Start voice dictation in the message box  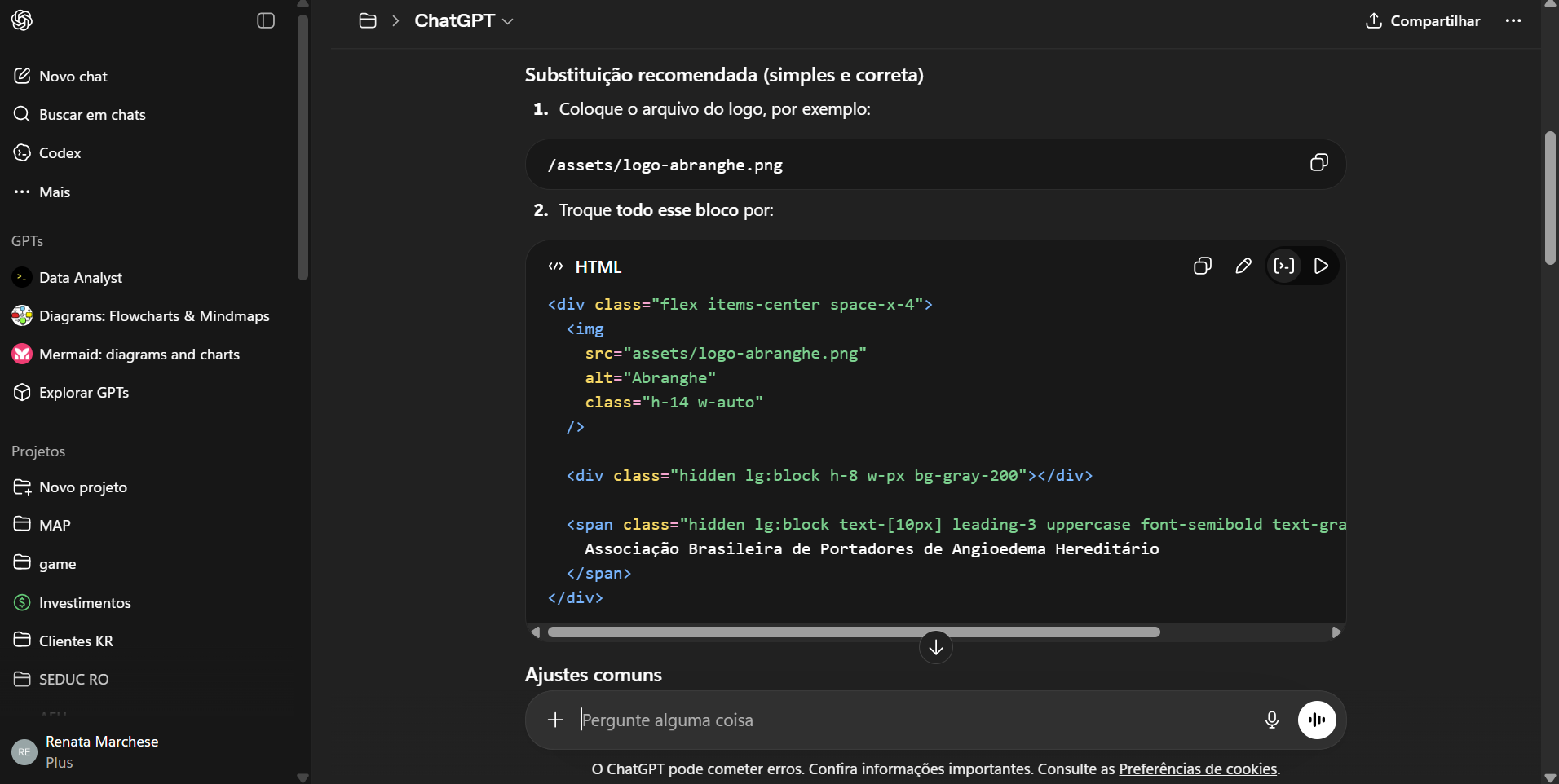pyautogui.click(x=1272, y=720)
